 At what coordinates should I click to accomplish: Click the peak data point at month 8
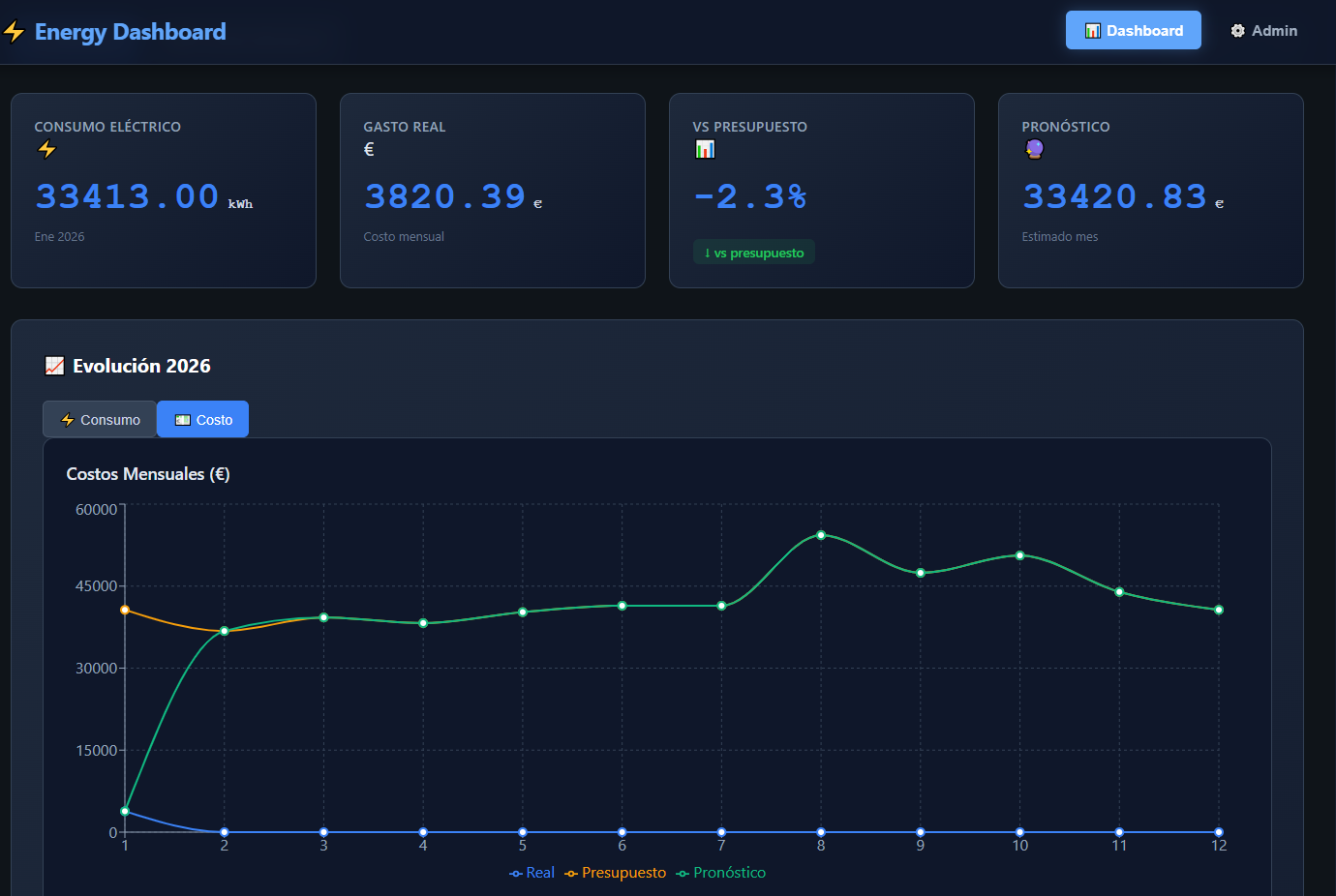coord(821,534)
